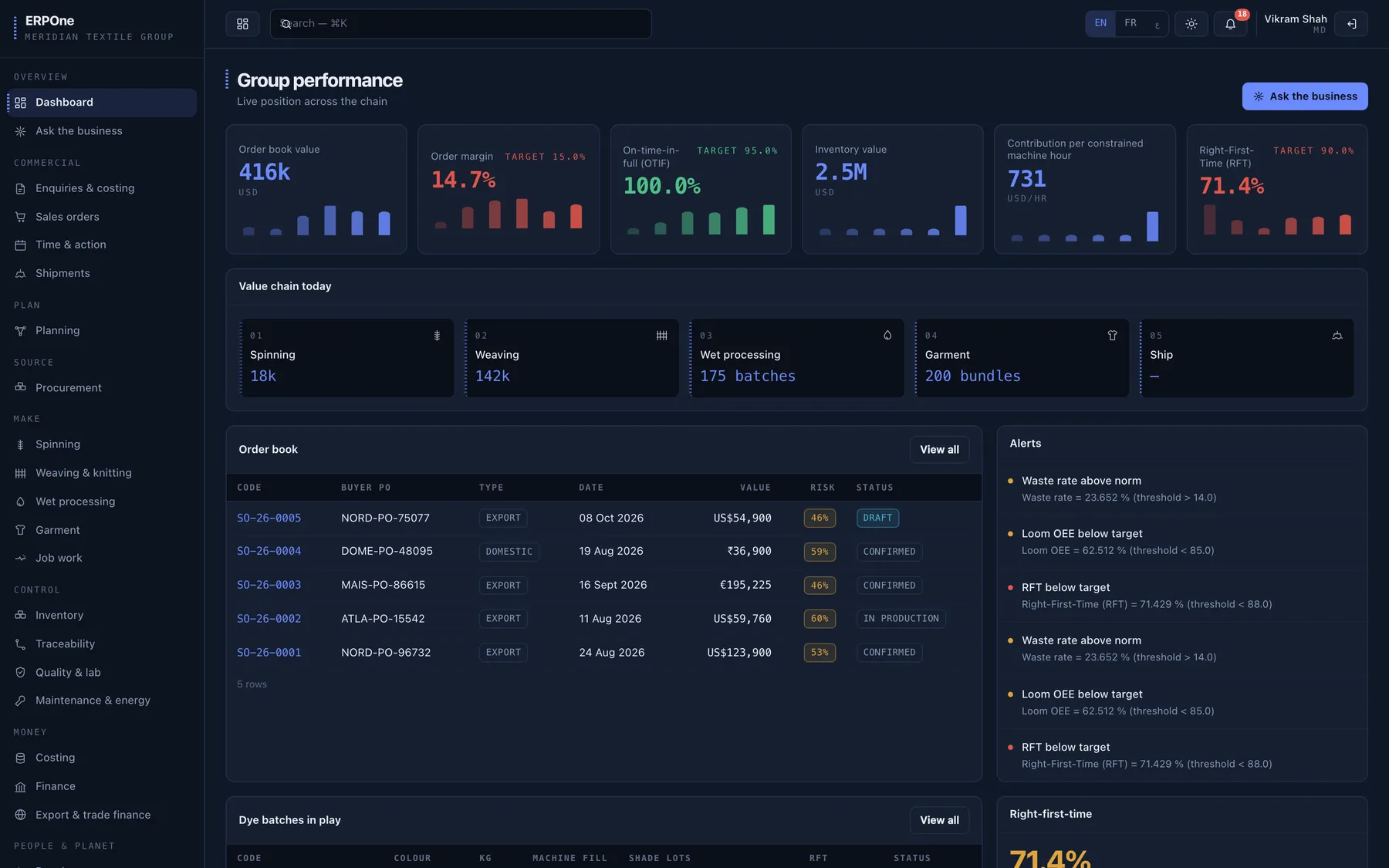Click the Wet processing droplet icon

[21, 502]
